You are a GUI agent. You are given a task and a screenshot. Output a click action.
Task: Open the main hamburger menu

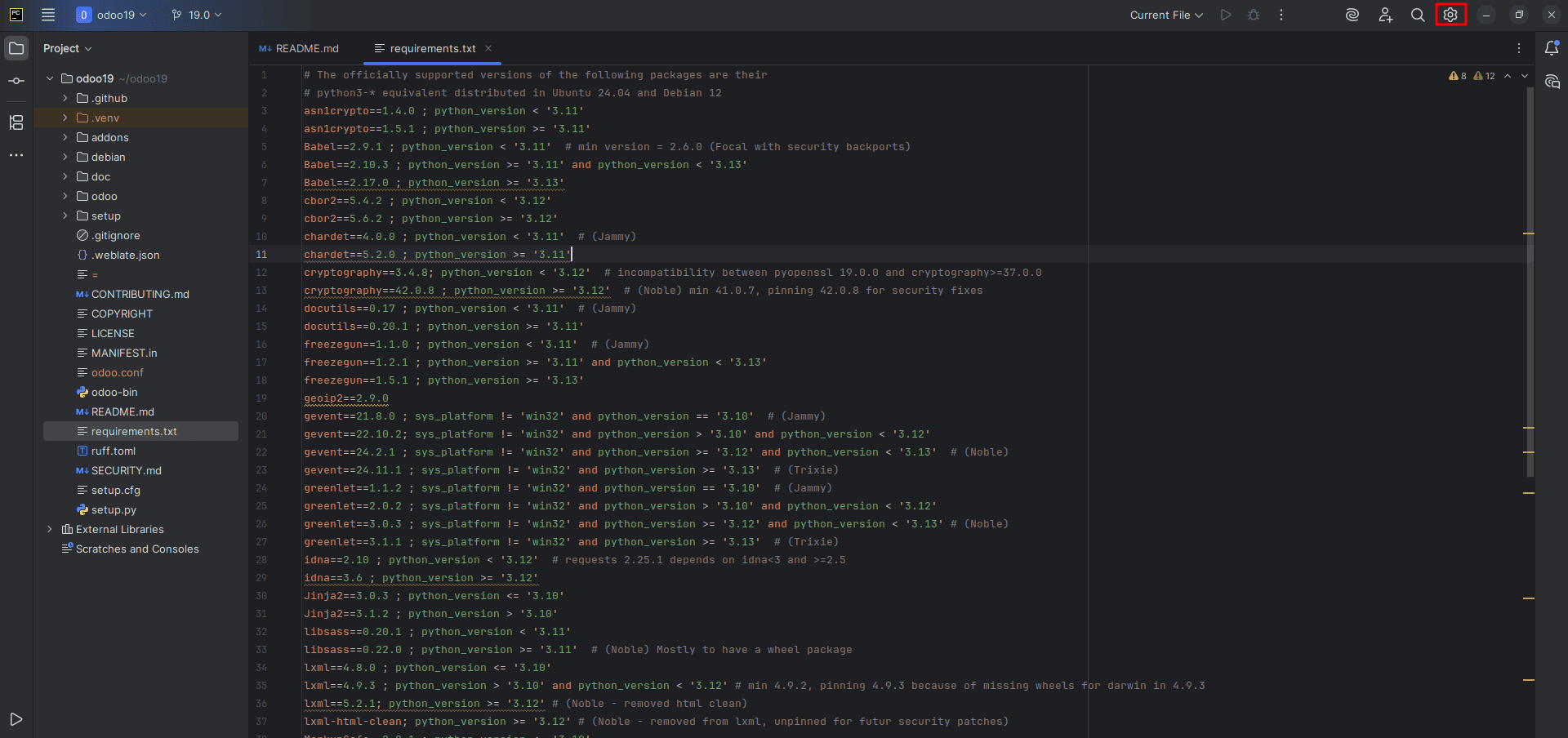[x=48, y=15]
